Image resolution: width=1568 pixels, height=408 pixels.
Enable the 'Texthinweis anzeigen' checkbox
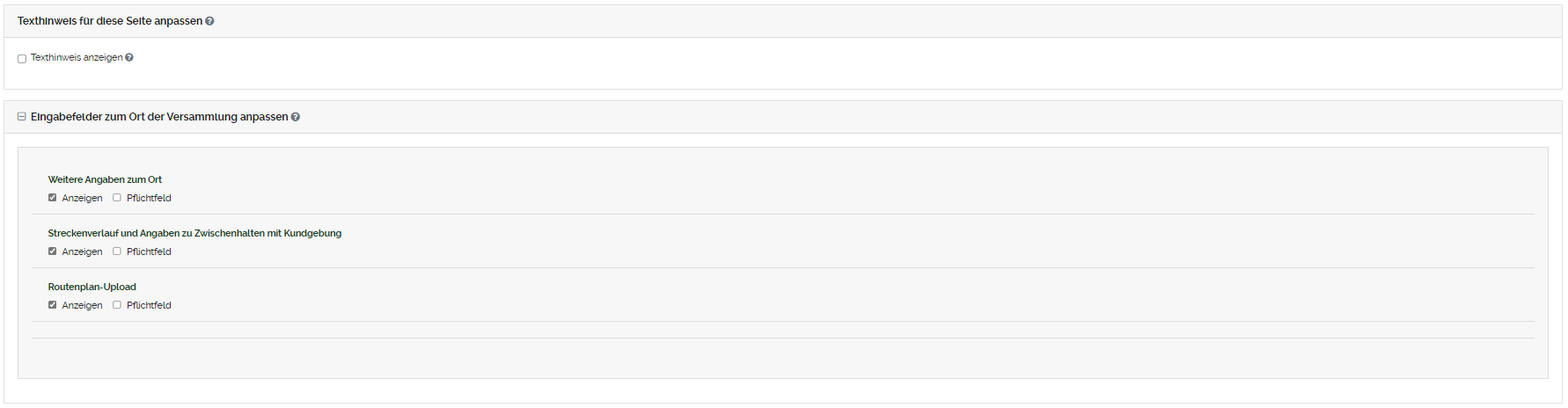tap(22, 59)
